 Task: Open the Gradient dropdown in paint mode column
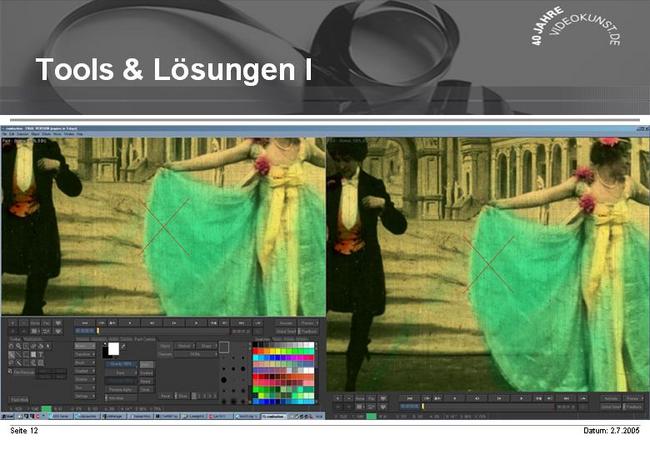click(85, 371)
